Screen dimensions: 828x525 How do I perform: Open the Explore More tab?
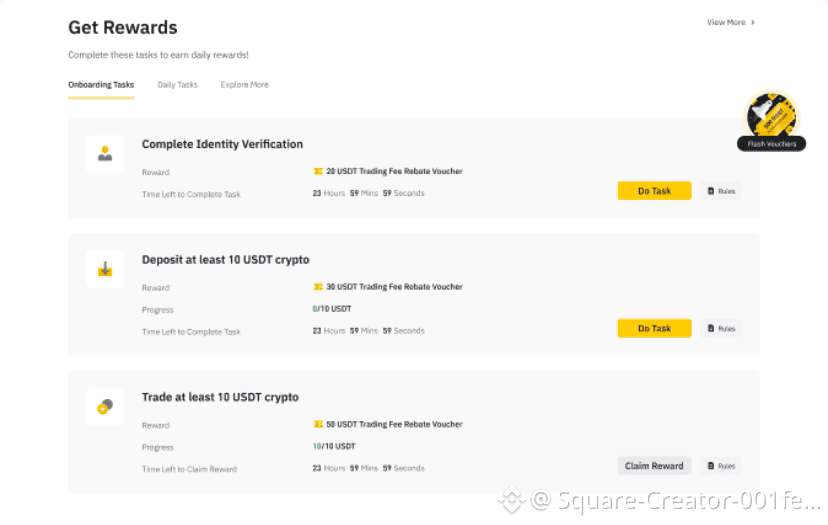(x=244, y=85)
